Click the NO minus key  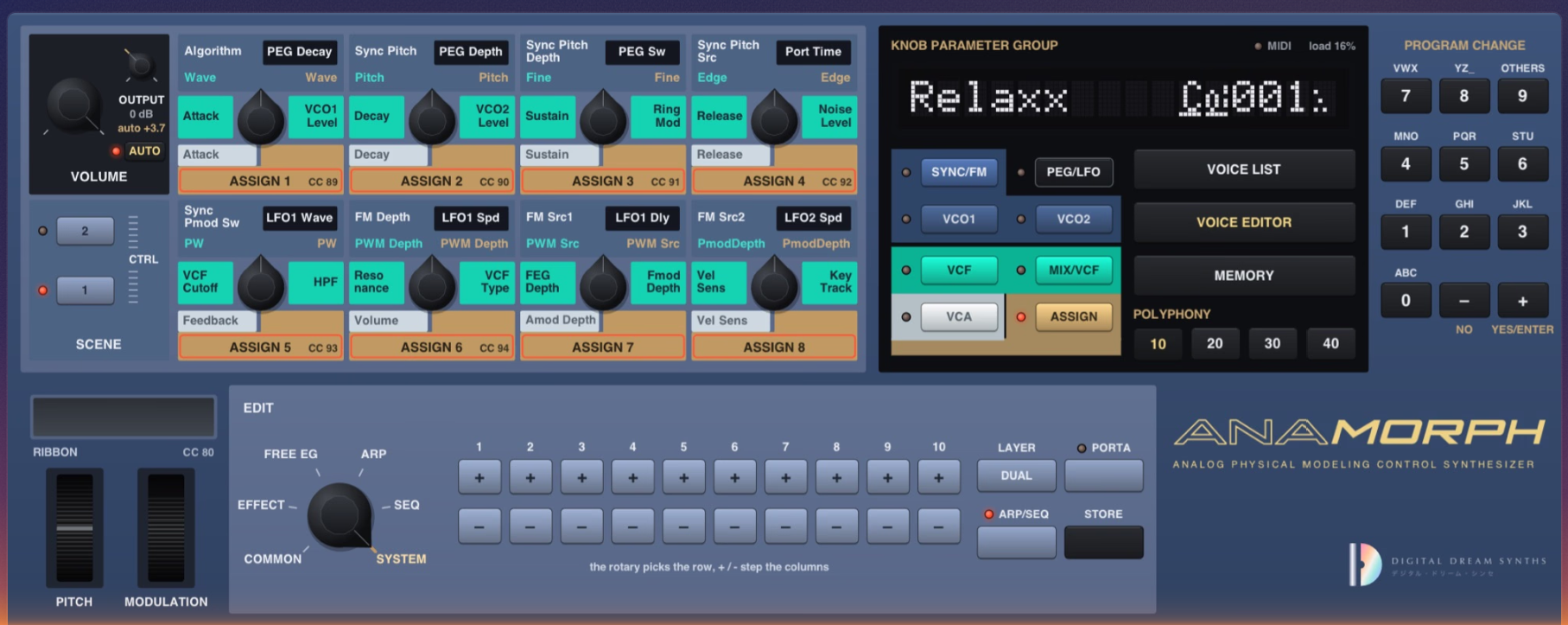tap(1463, 301)
